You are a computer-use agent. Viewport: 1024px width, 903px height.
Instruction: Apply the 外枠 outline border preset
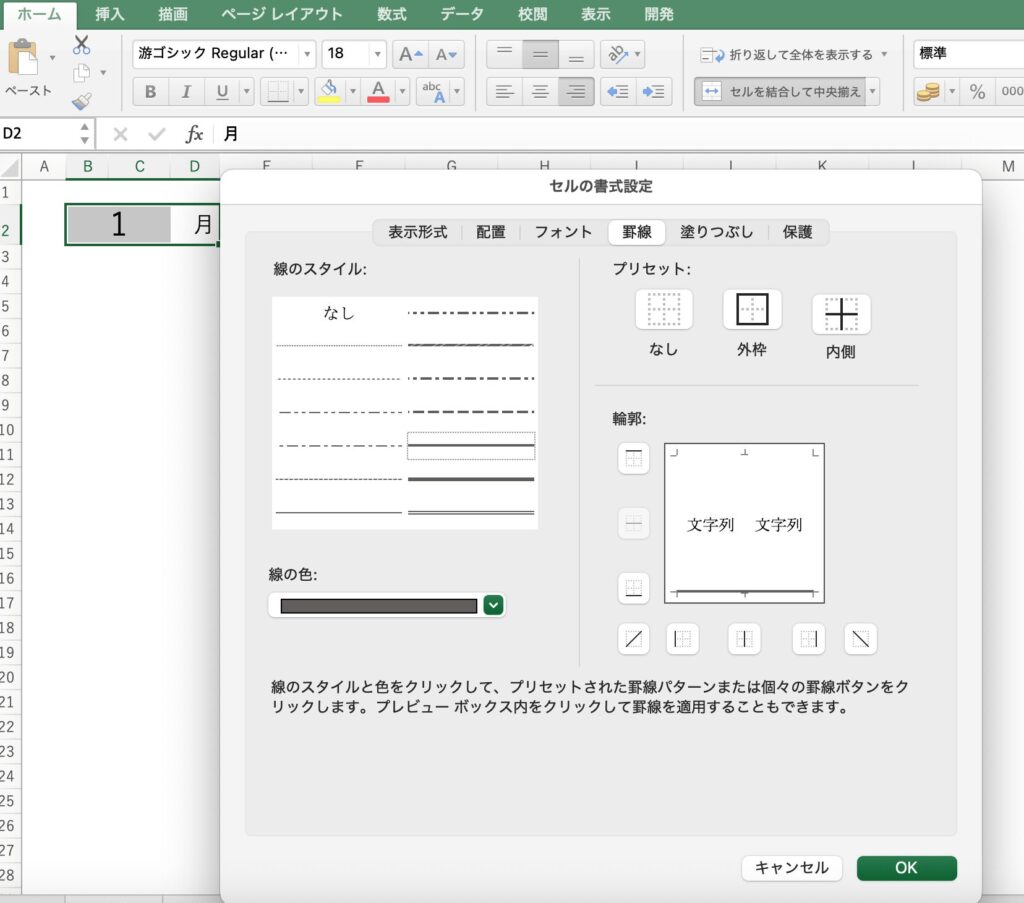point(752,309)
